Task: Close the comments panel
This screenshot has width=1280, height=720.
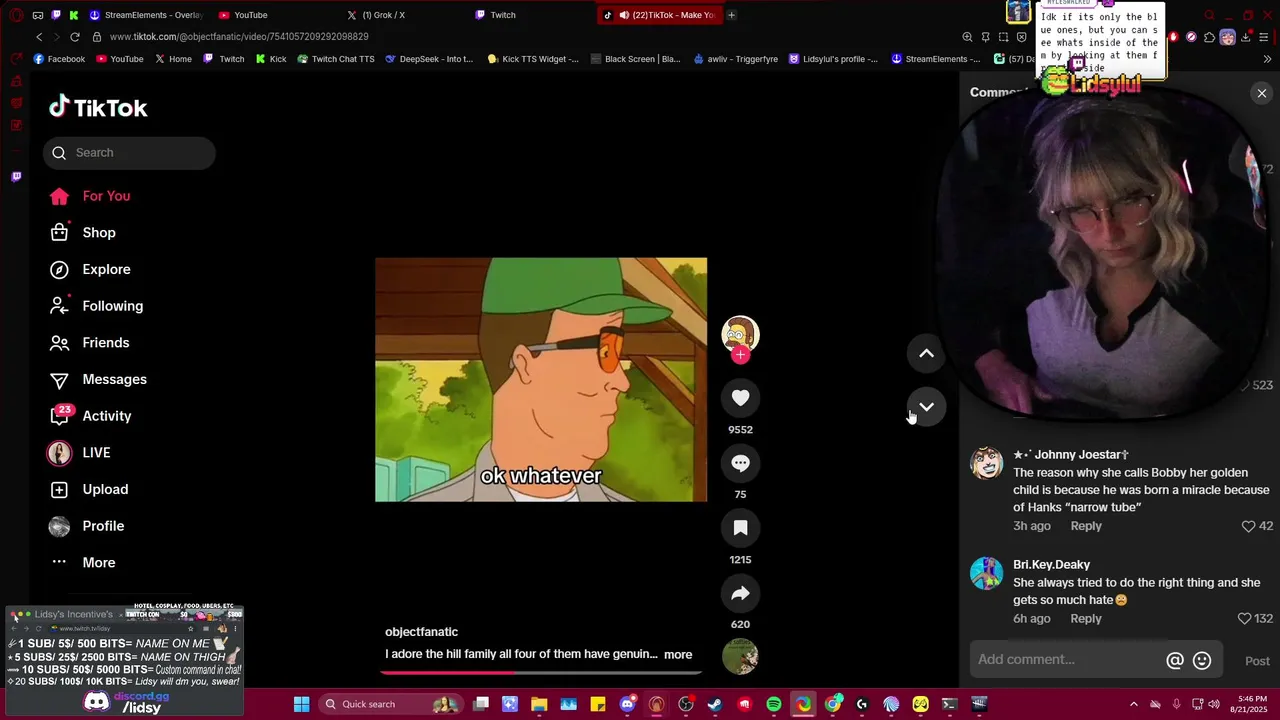Action: (x=1261, y=93)
